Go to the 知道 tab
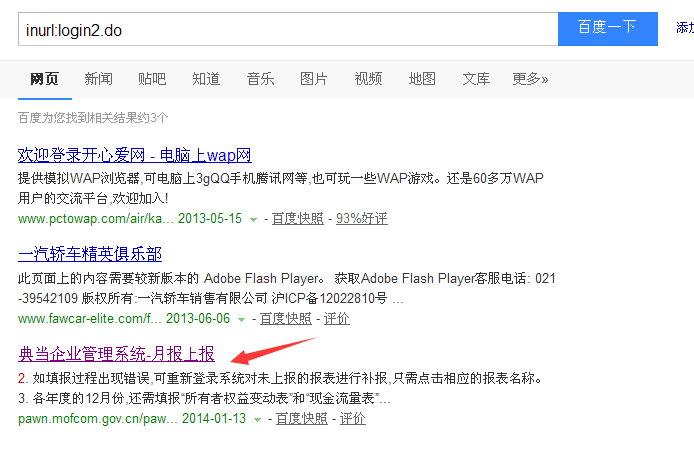The width and height of the screenshot is (694, 452). click(x=206, y=79)
